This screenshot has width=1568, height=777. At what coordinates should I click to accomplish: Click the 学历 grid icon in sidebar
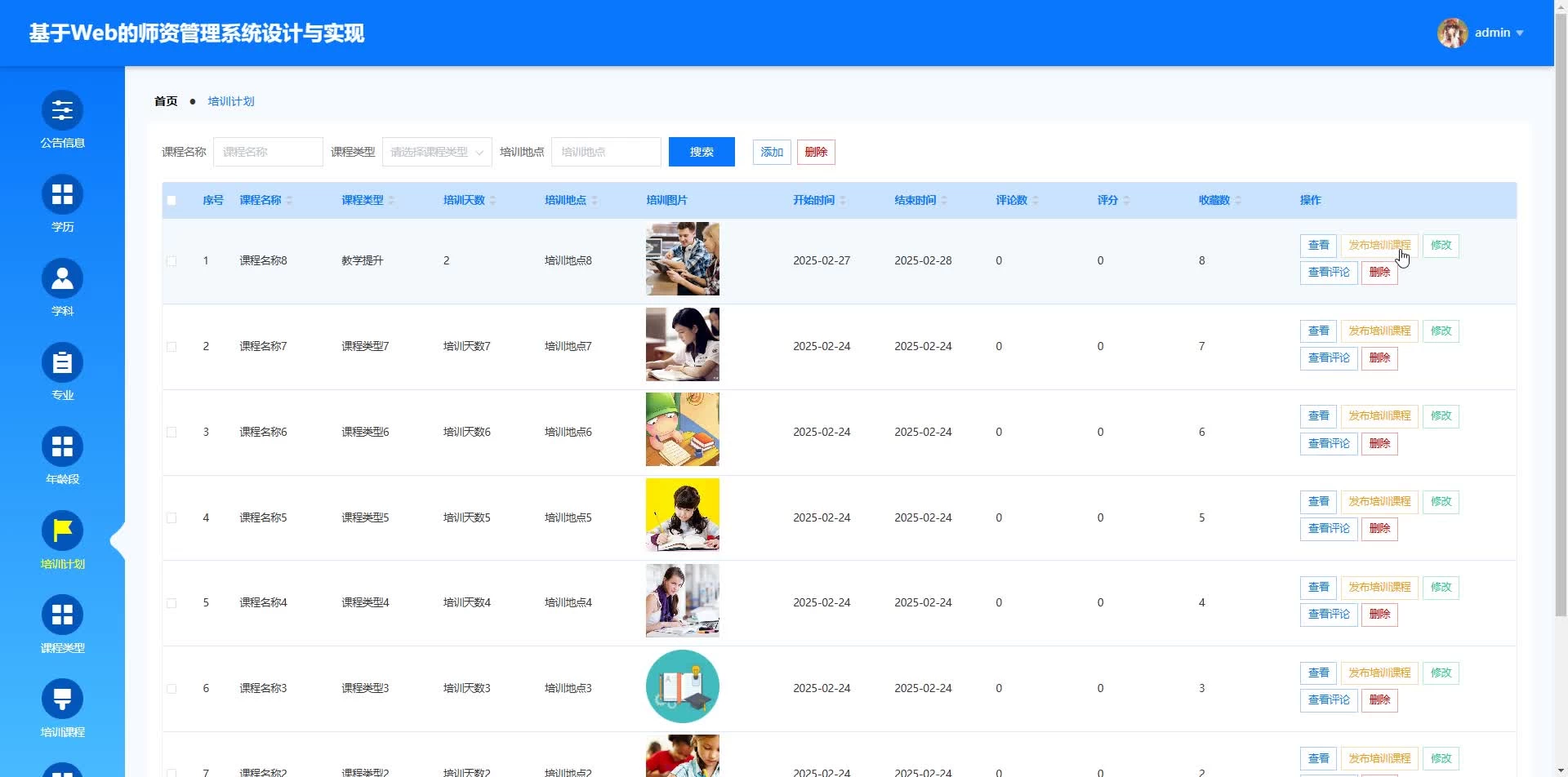coord(62,195)
